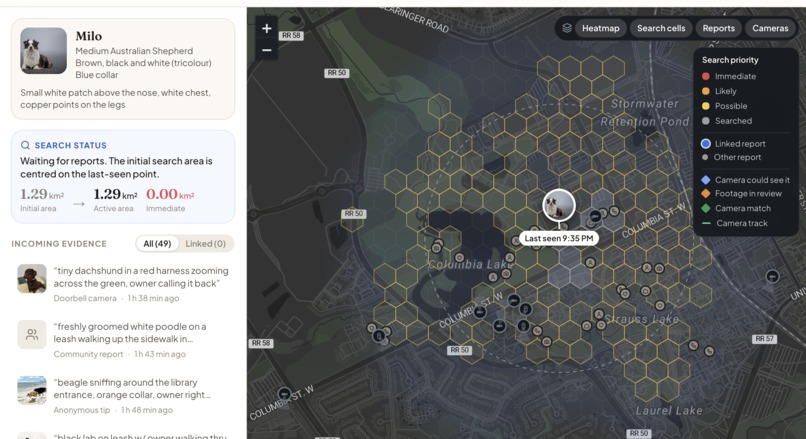Image resolution: width=806 pixels, height=439 pixels.
Task: Click the 1.29 km² Initial area value
Action: click(x=42, y=194)
